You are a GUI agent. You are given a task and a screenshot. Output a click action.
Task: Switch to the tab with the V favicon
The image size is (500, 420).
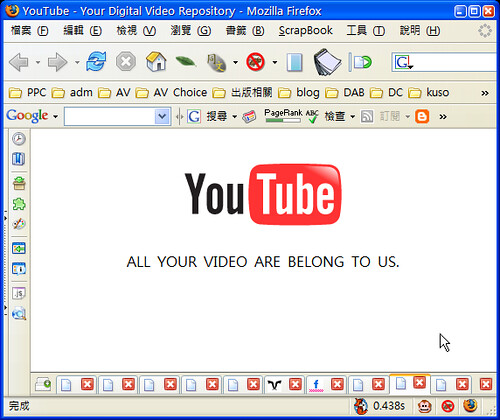274,385
